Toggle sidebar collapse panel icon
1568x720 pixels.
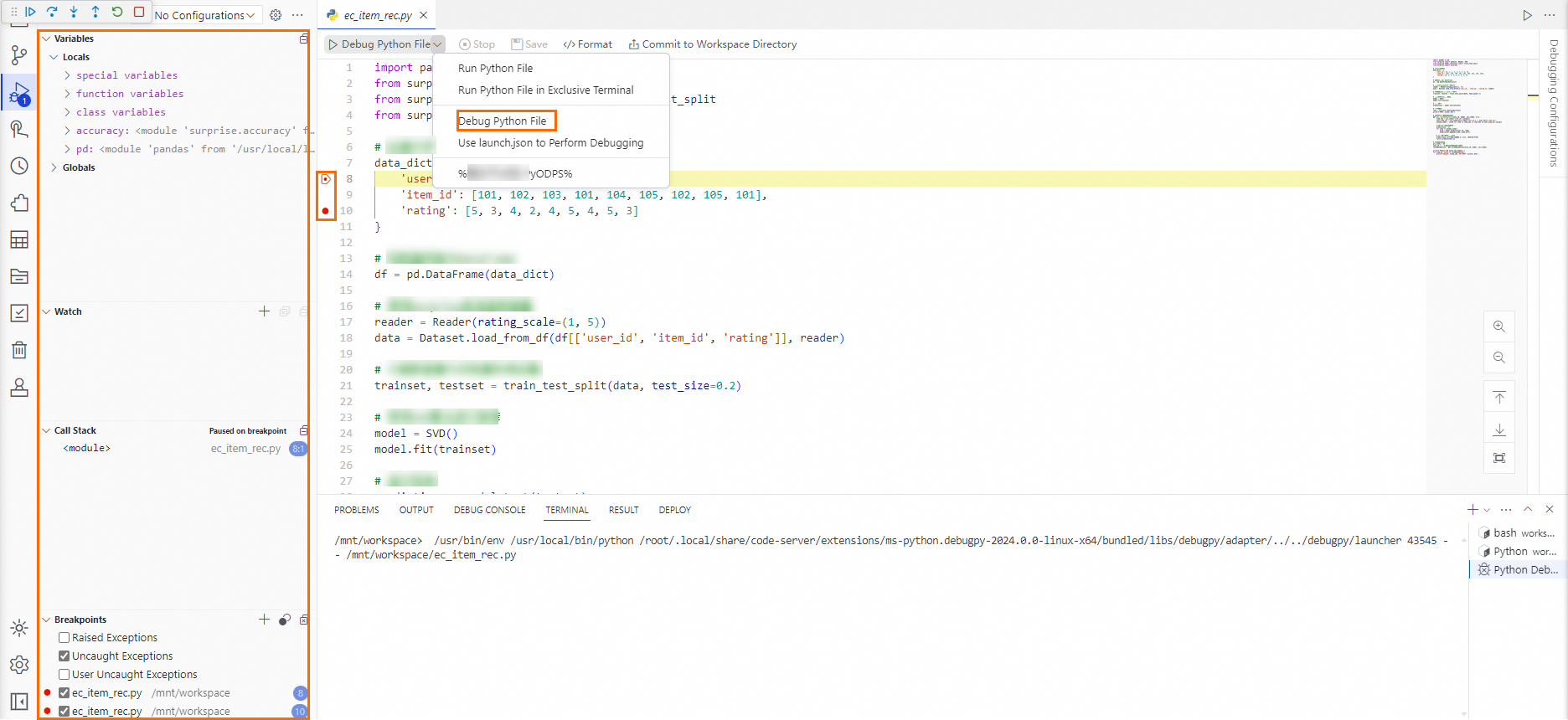click(x=19, y=702)
